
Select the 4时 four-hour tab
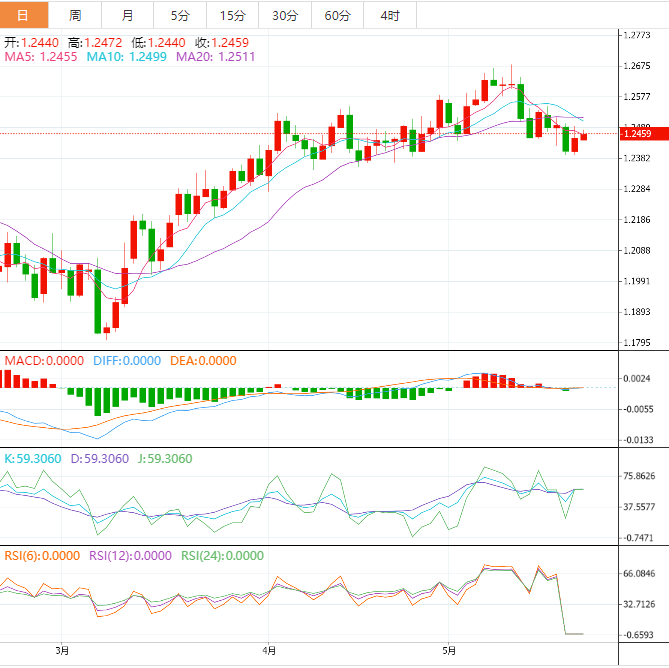click(390, 15)
